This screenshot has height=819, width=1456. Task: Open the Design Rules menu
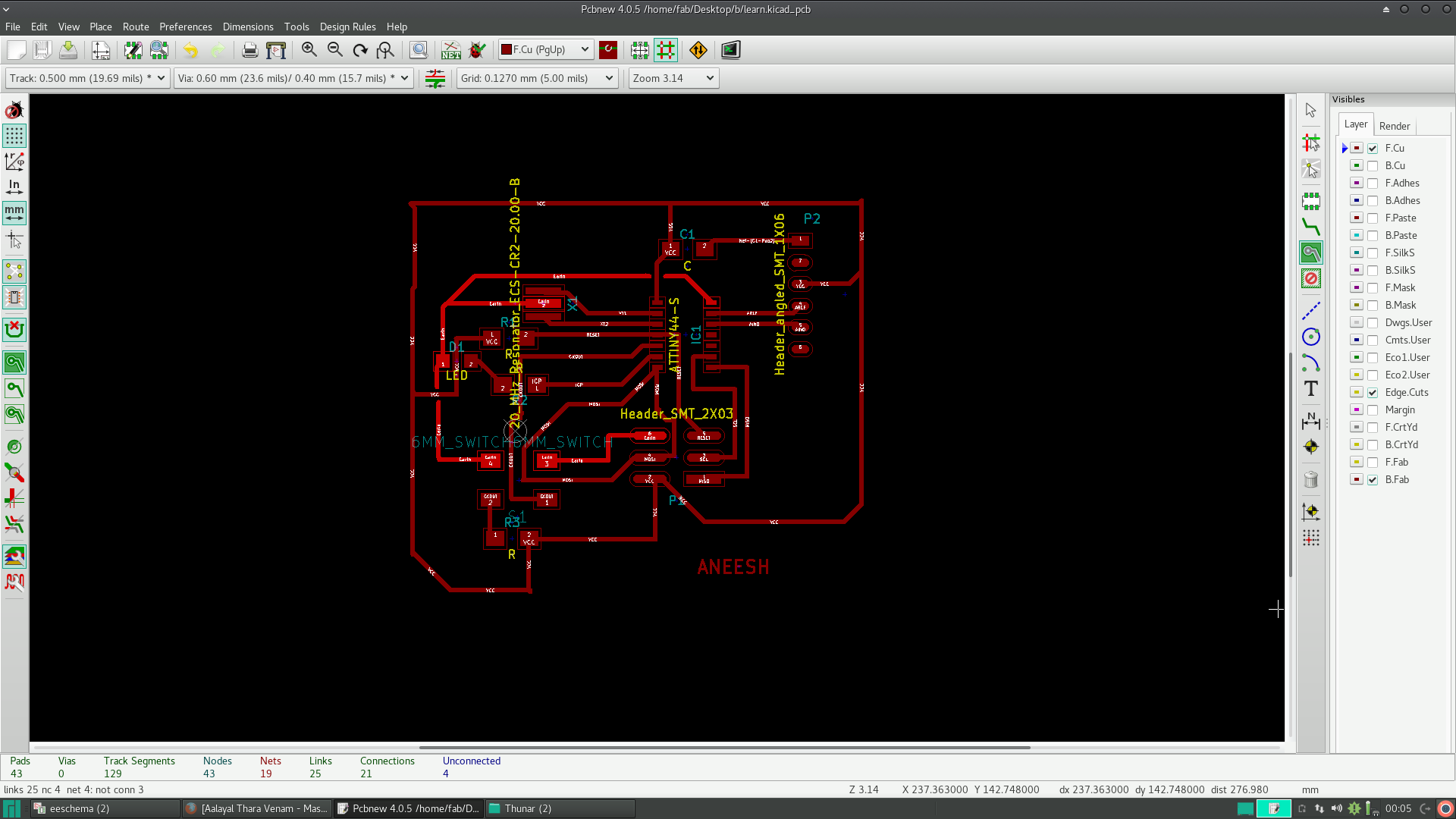click(x=347, y=27)
